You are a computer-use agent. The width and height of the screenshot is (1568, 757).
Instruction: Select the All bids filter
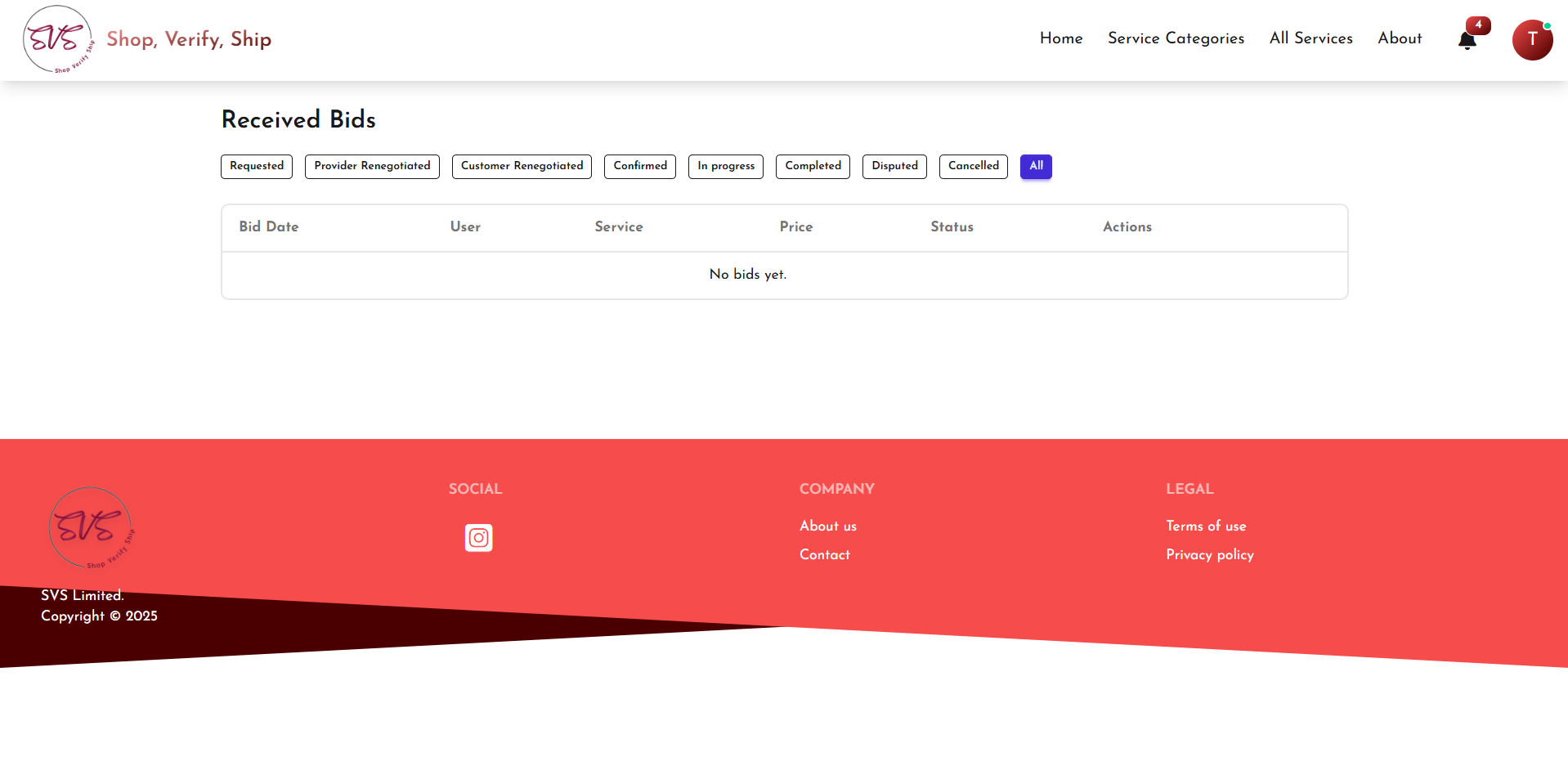click(x=1036, y=166)
